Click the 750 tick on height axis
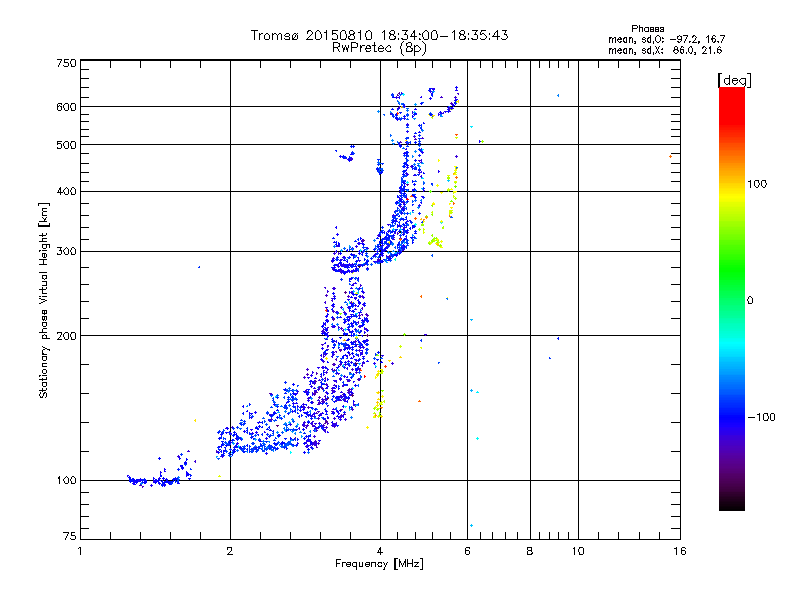 click(66, 63)
